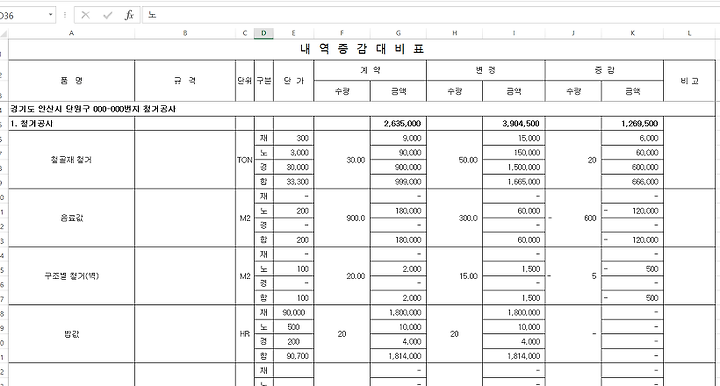
Task: Select the amount cell 900,000
Action: 398,167
